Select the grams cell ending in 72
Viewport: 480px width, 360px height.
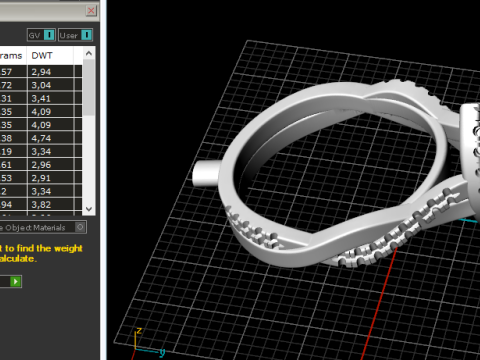point(13,85)
